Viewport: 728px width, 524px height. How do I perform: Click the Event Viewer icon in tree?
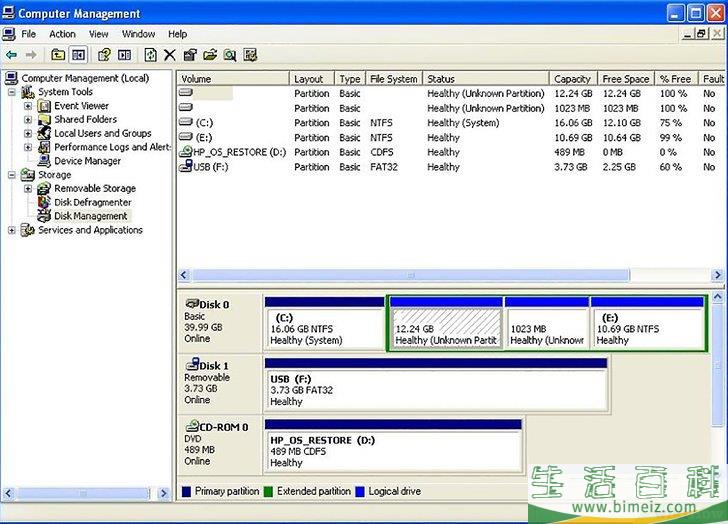[44, 106]
